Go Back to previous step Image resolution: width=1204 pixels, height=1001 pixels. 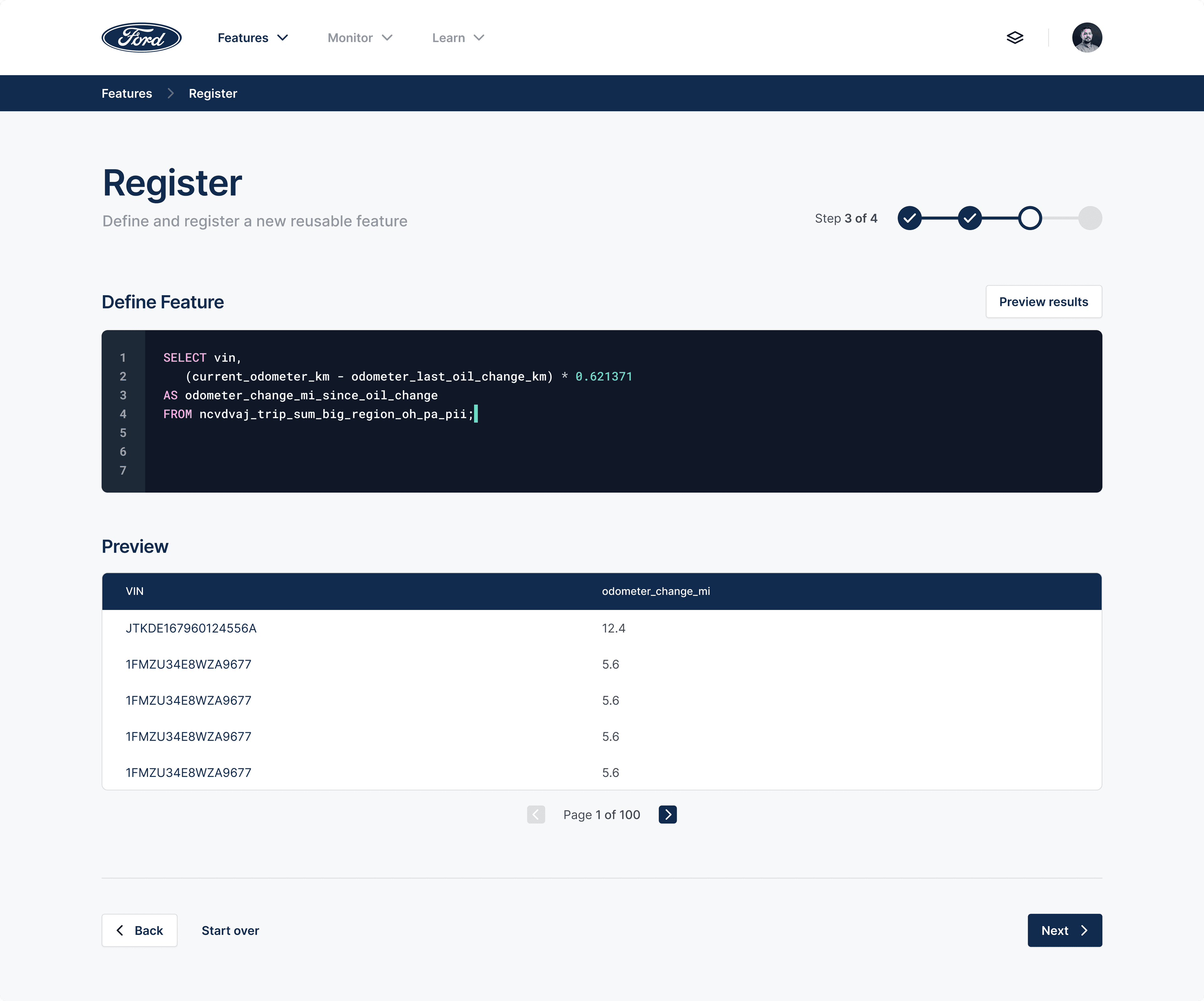139,930
